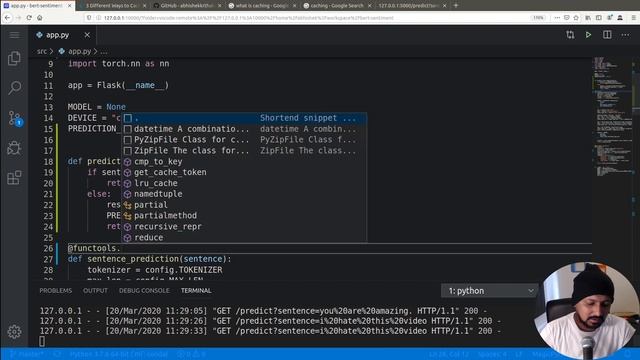This screenshot has width=640, height=360.
Task: Open the '1: python' terminal dropdown
Action: (489, 291)
